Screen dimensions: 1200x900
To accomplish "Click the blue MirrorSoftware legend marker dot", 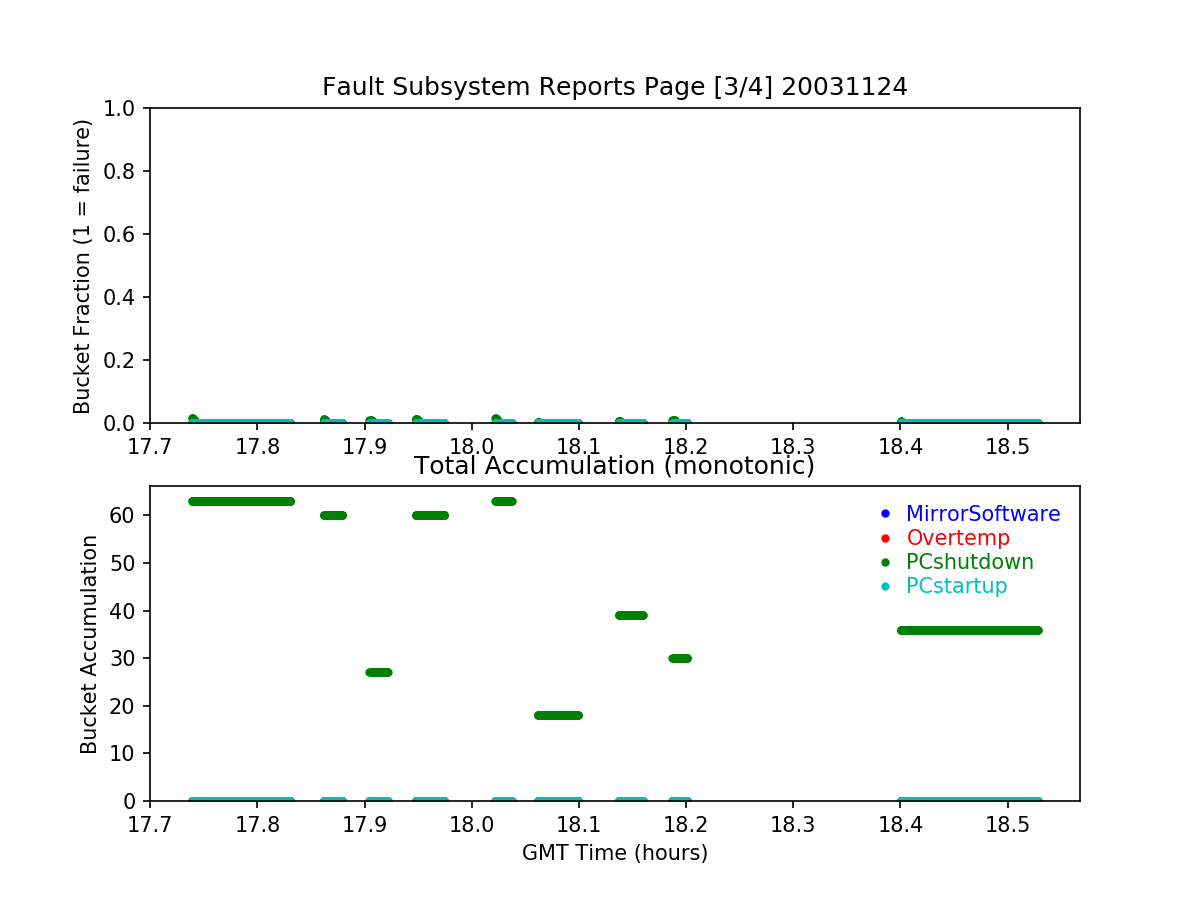I will 884,514.
